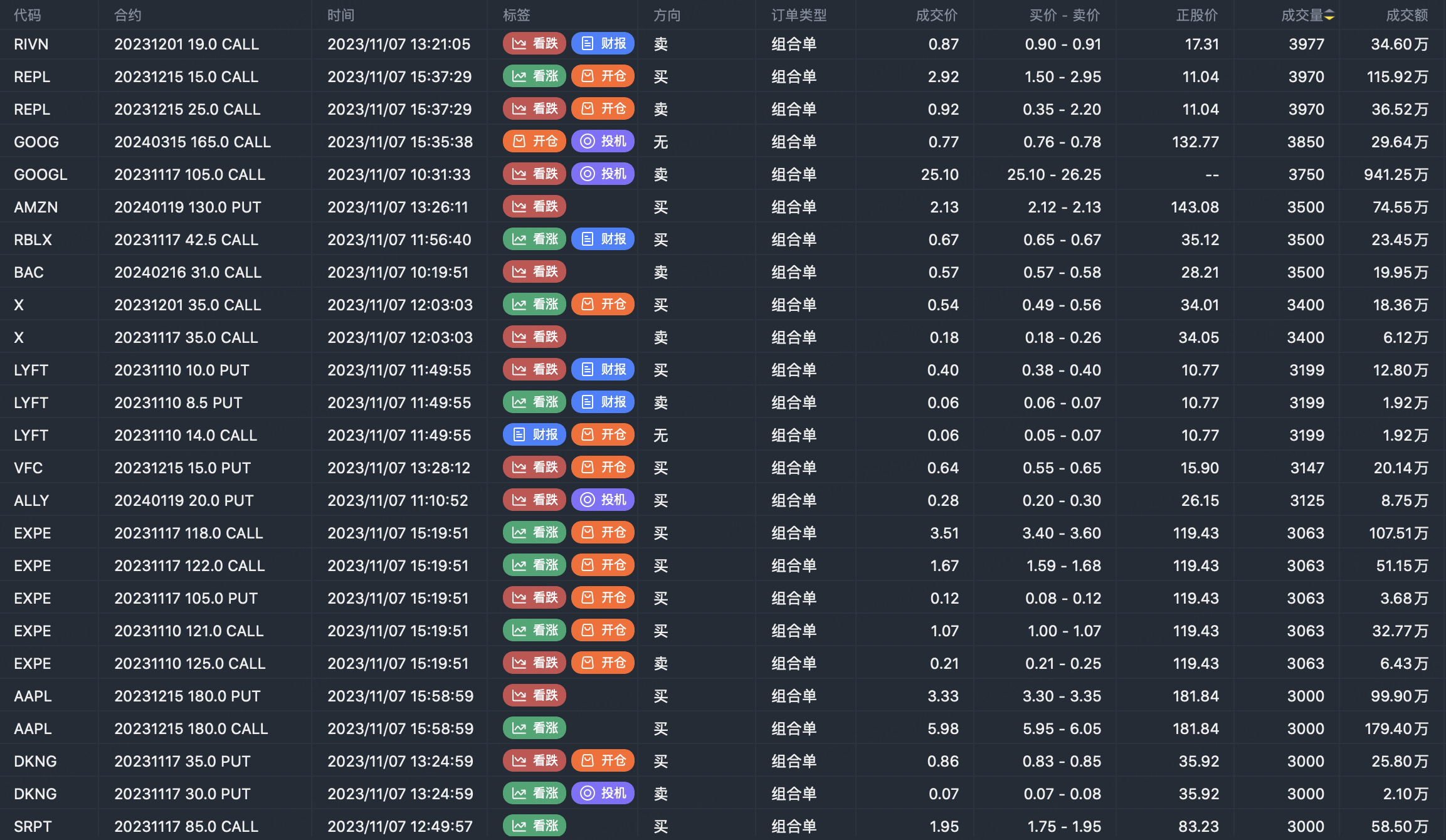Sort by the 成交量 column arrow icon
The height and width of the screenshot is (840, 1446).
tap(1329, 16)
